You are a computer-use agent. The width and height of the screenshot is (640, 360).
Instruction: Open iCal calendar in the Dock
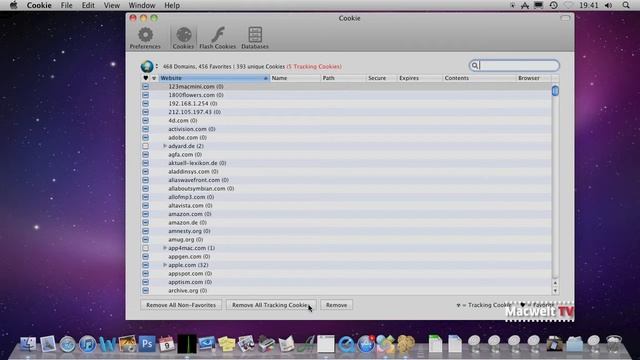(x=167, y=344)
